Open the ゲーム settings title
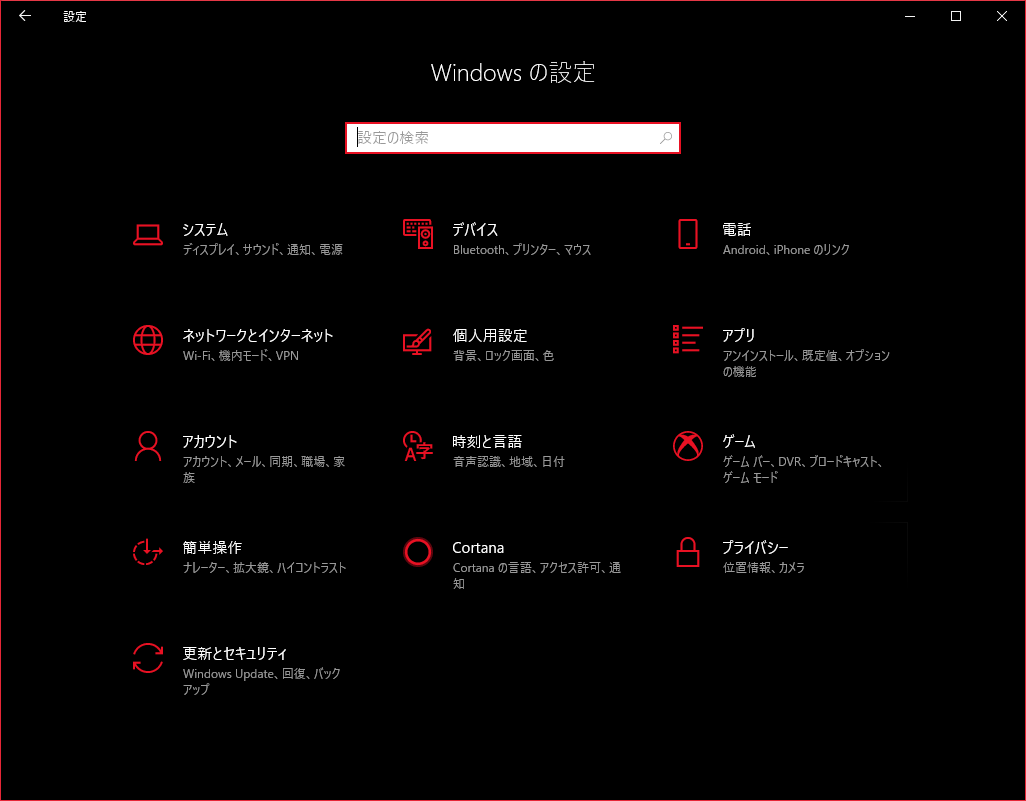1026x801 pixels. click(739, 442)
